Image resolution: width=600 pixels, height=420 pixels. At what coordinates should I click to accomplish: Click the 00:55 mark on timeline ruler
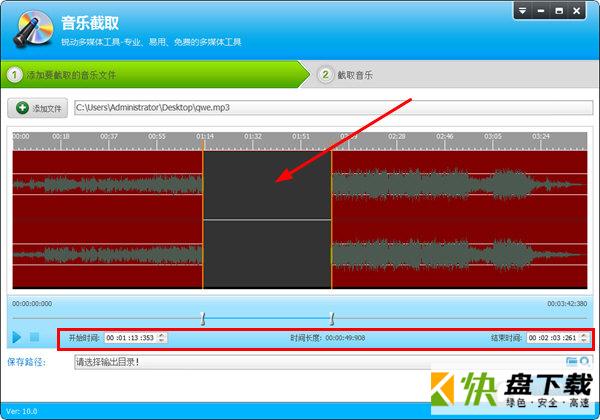(x=157, y=136)
